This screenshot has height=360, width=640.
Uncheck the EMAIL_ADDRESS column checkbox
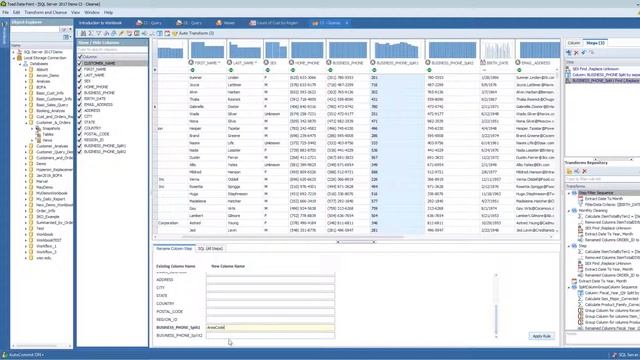[80, 104]
